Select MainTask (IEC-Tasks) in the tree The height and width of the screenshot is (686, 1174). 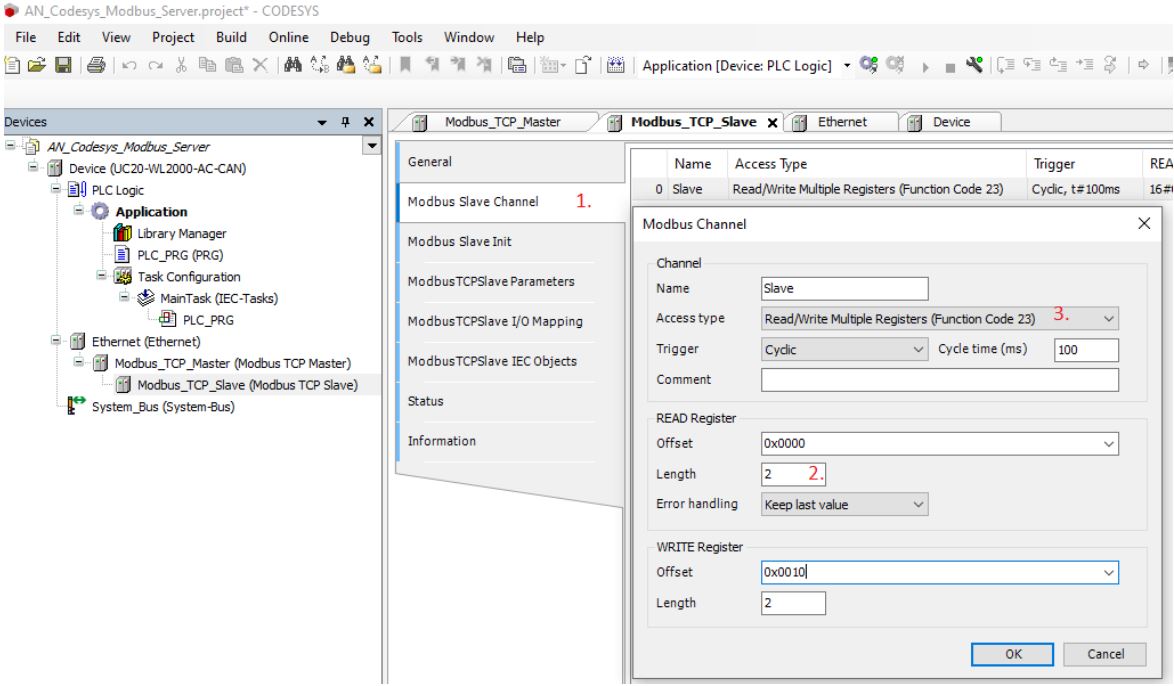(219, 298)
